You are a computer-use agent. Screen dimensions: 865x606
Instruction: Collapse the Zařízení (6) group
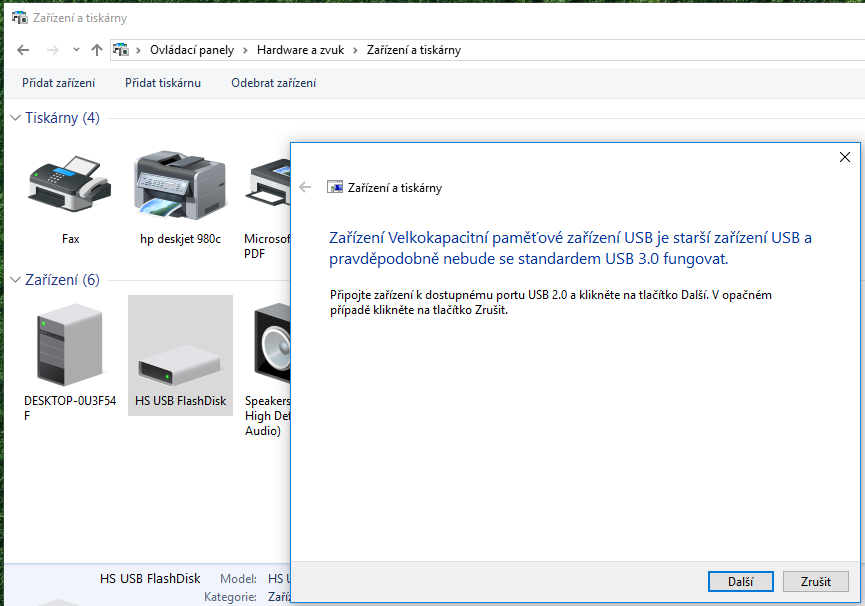point(15,280)
